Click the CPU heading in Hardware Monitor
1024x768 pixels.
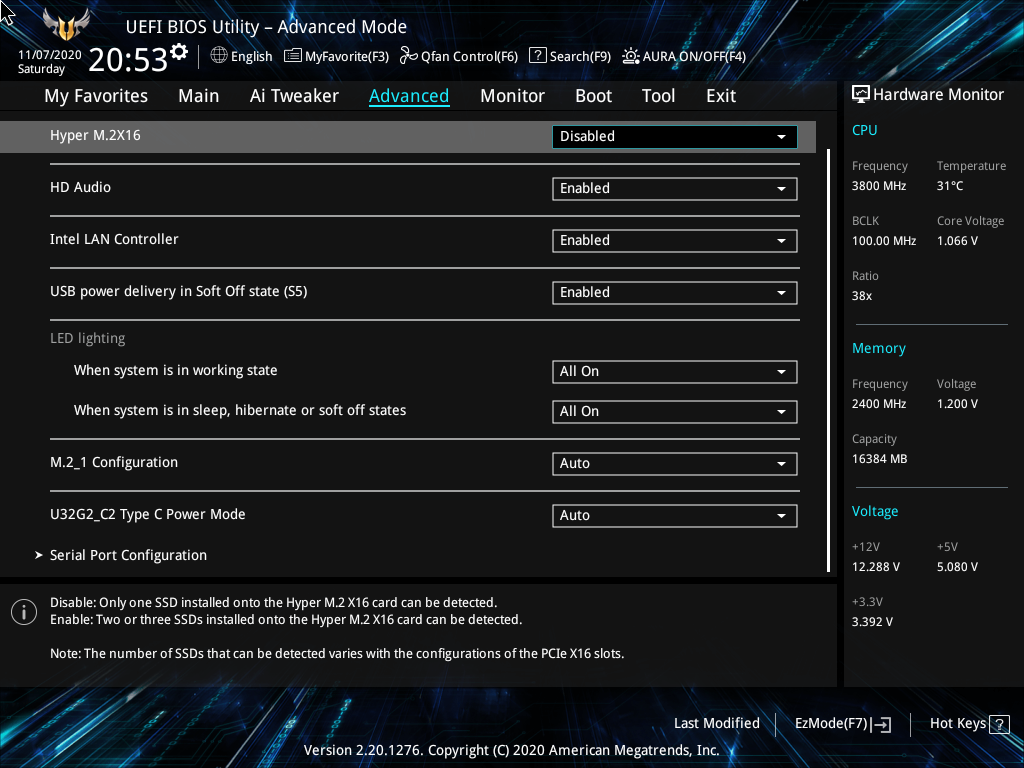click(865, 130)
